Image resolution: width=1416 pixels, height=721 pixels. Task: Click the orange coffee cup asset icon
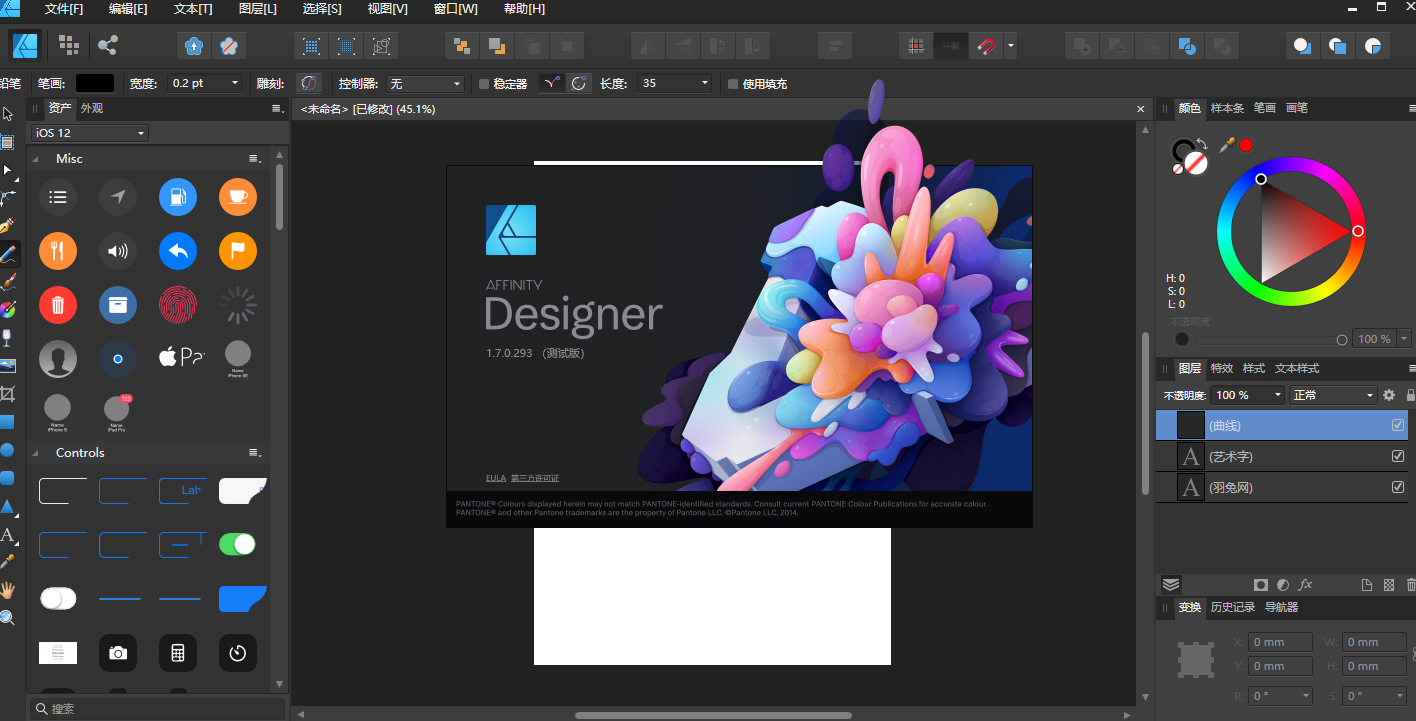238,197
